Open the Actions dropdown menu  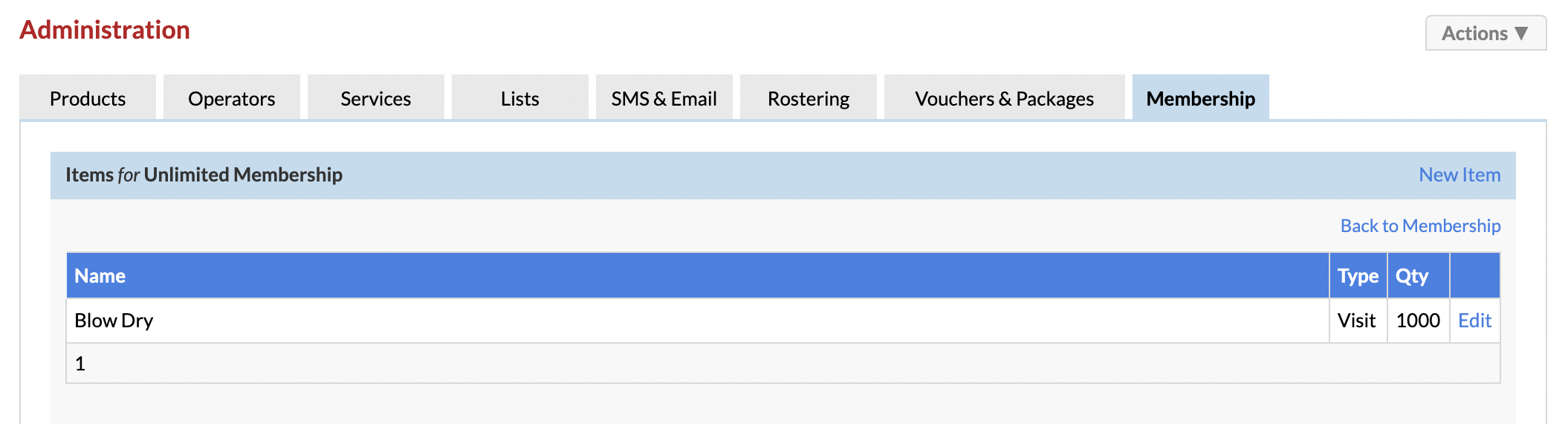point(1486,33)
